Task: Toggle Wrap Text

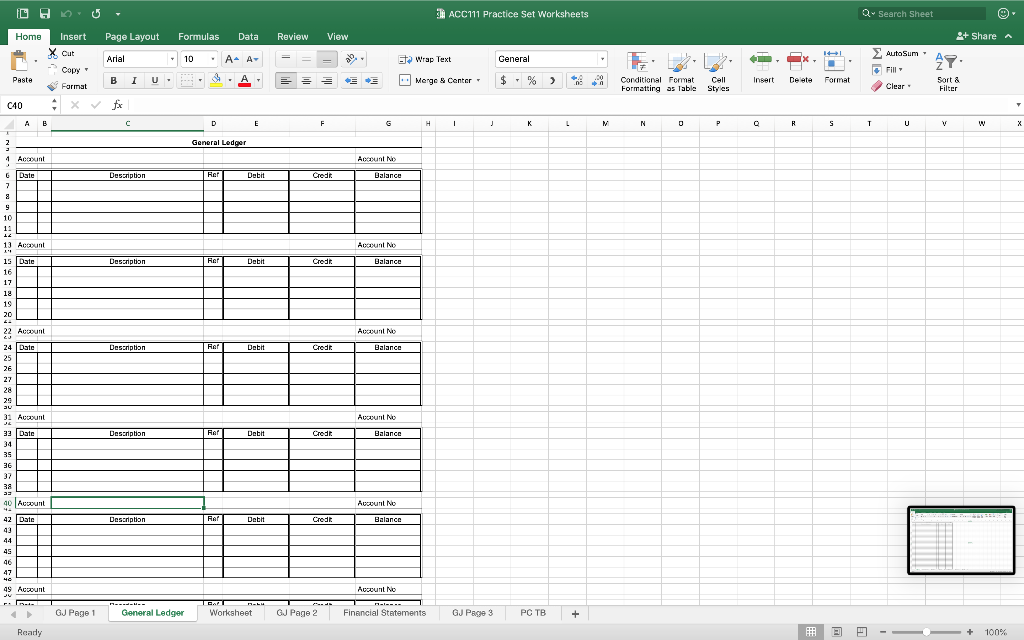Action: pyautogui.click(x=424, y=59)
